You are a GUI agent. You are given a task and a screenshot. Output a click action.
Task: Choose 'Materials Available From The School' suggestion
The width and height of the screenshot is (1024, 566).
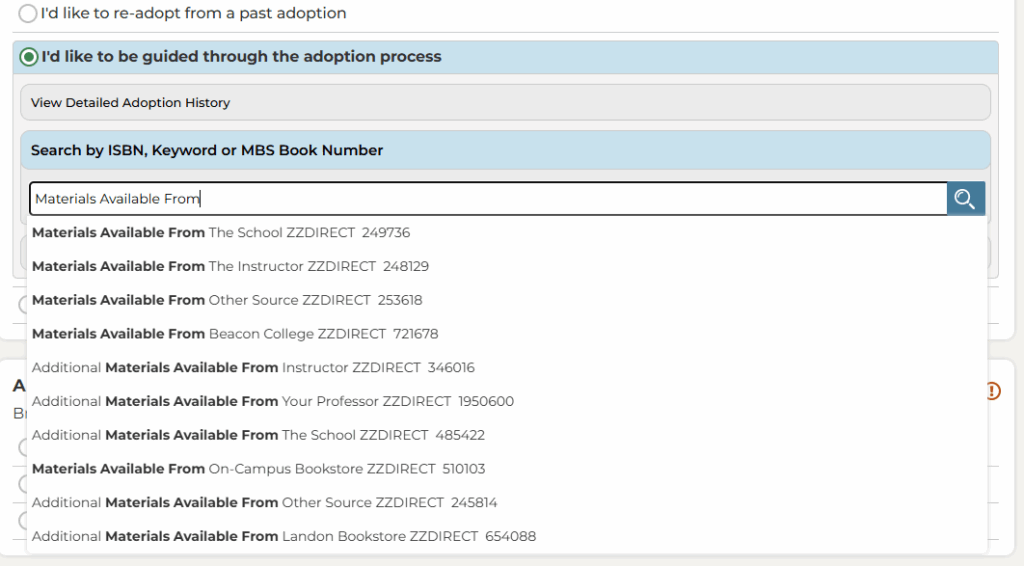221,233
